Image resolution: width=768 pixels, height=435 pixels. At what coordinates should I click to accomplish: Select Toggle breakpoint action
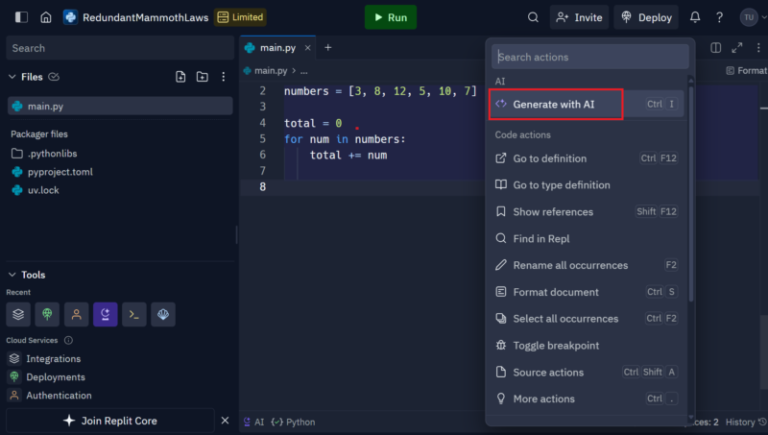tap(555, 346)
